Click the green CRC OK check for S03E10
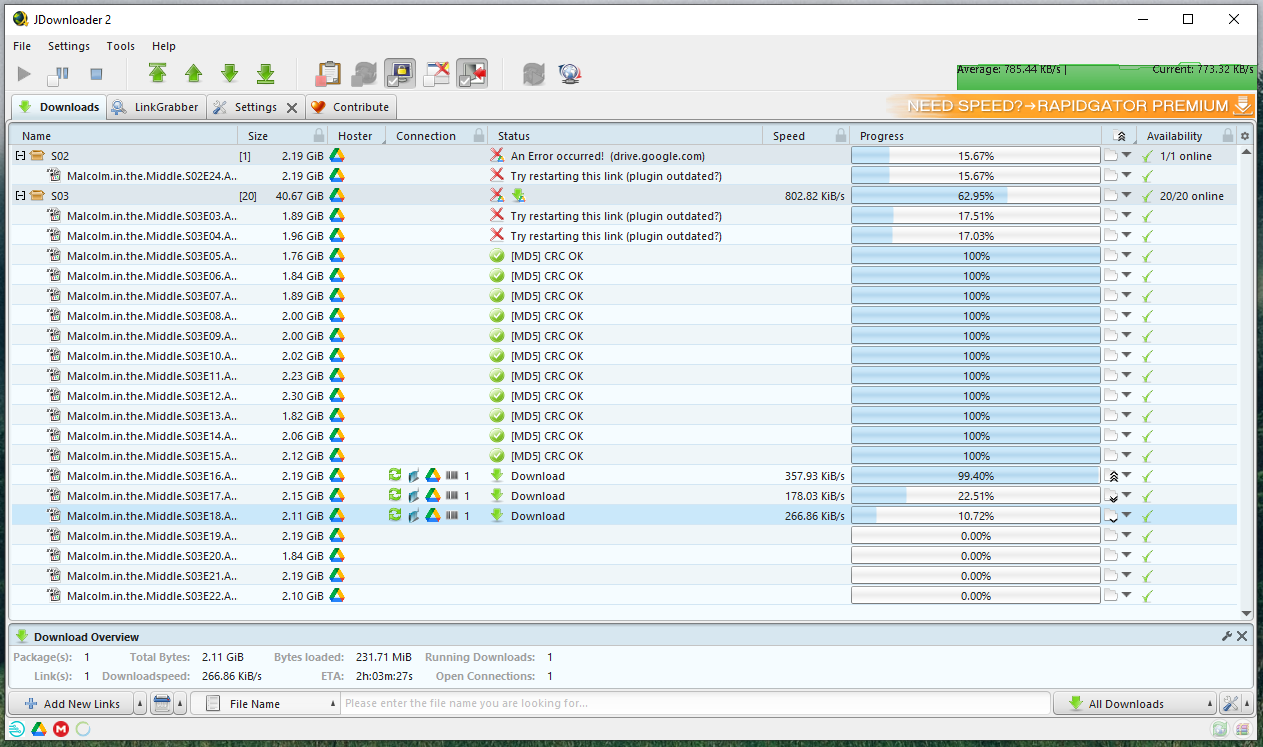Screen dimensions: 1263x747 [497, 356]
